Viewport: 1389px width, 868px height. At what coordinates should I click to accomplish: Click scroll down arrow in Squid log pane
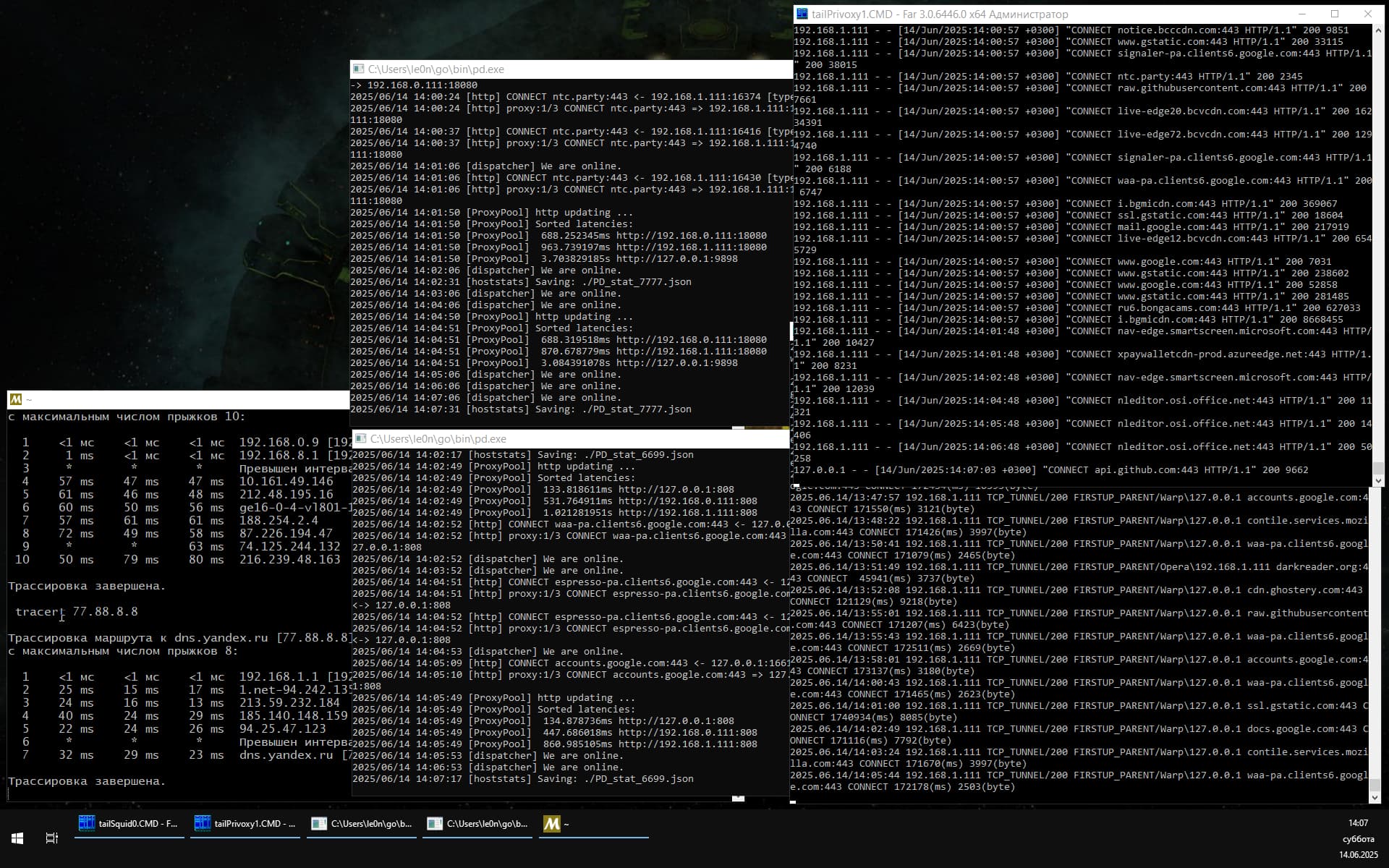(x=1375, y=797)
